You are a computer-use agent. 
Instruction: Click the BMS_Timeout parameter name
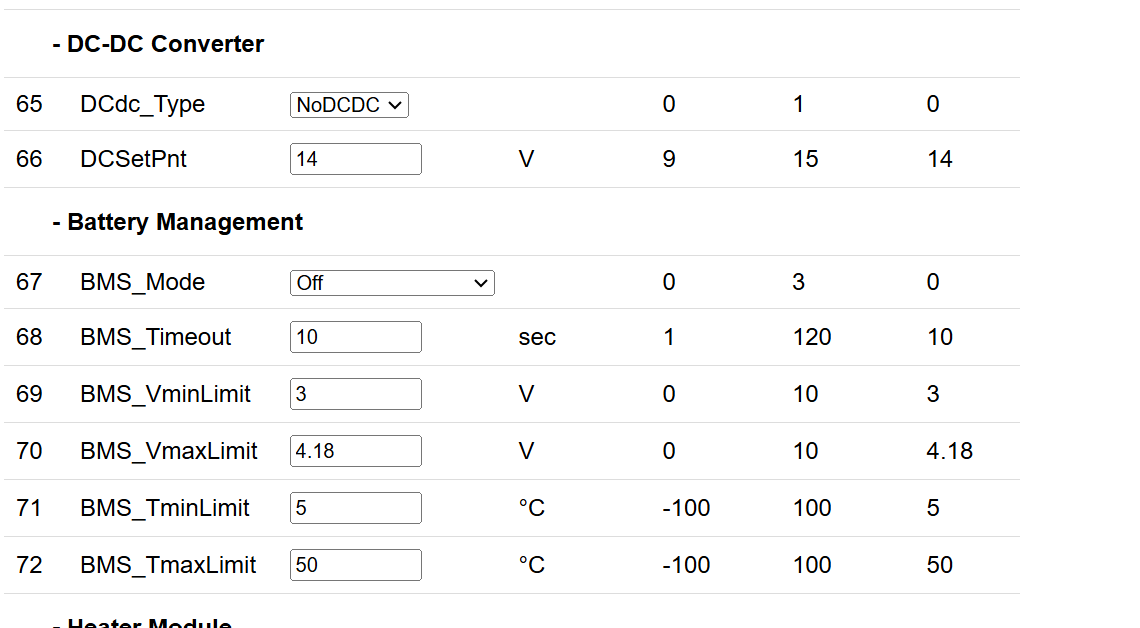(155, 337)
